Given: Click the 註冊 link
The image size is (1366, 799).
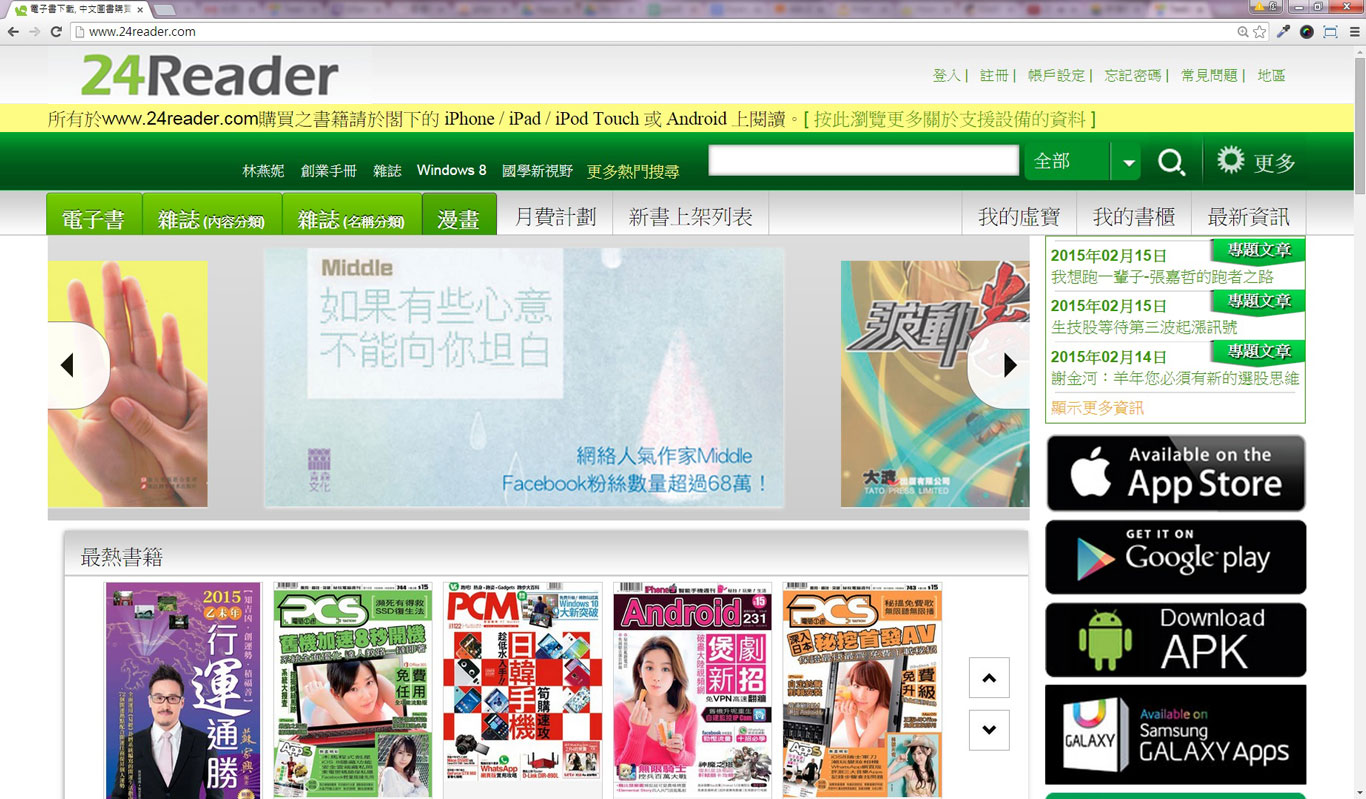Looking at the screenshot, I should [x=994, y=75].
